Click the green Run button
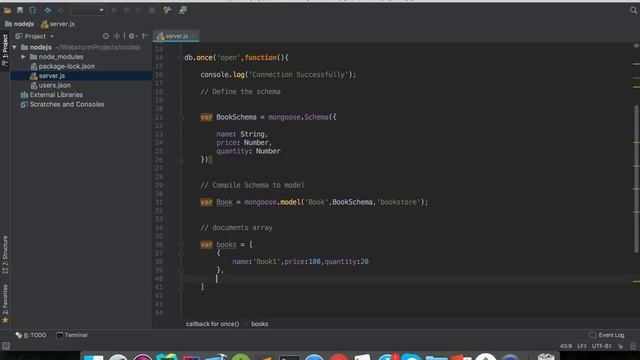 pos(114,10)
